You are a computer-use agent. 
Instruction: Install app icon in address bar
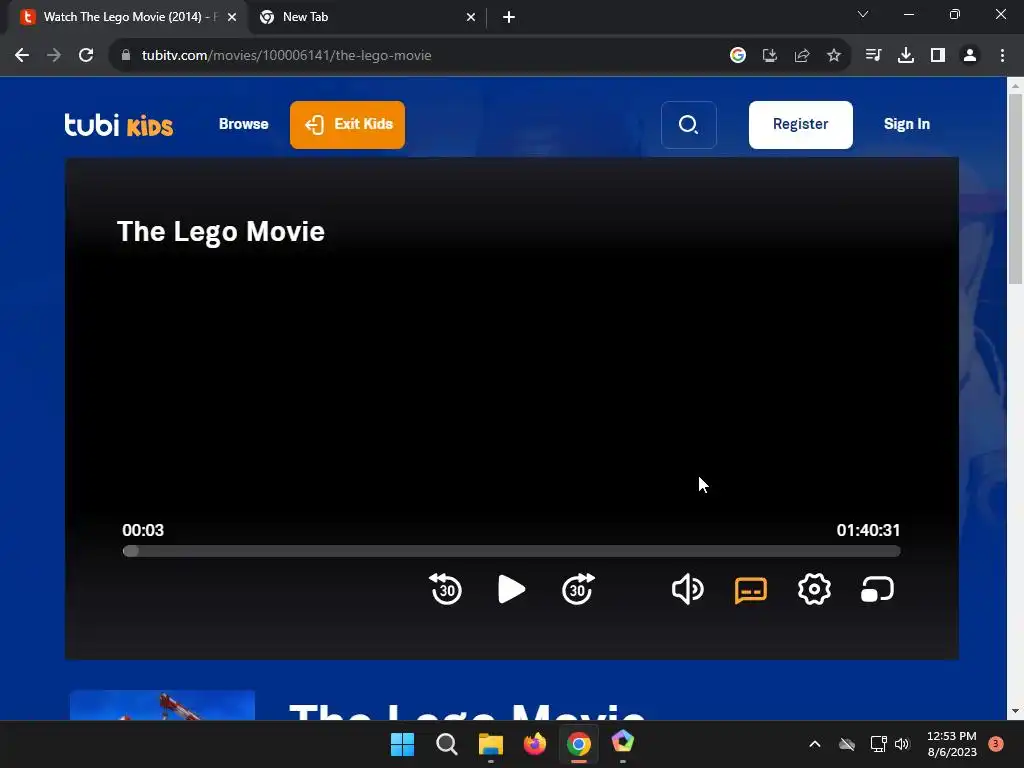770,56
